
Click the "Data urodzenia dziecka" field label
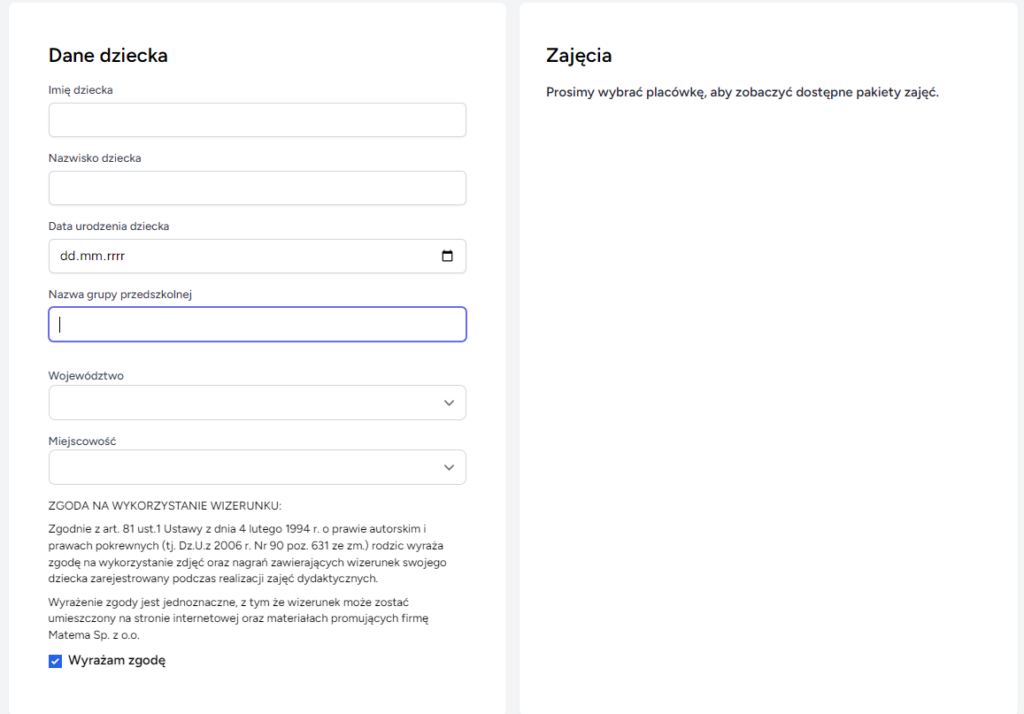pos(108,226)
